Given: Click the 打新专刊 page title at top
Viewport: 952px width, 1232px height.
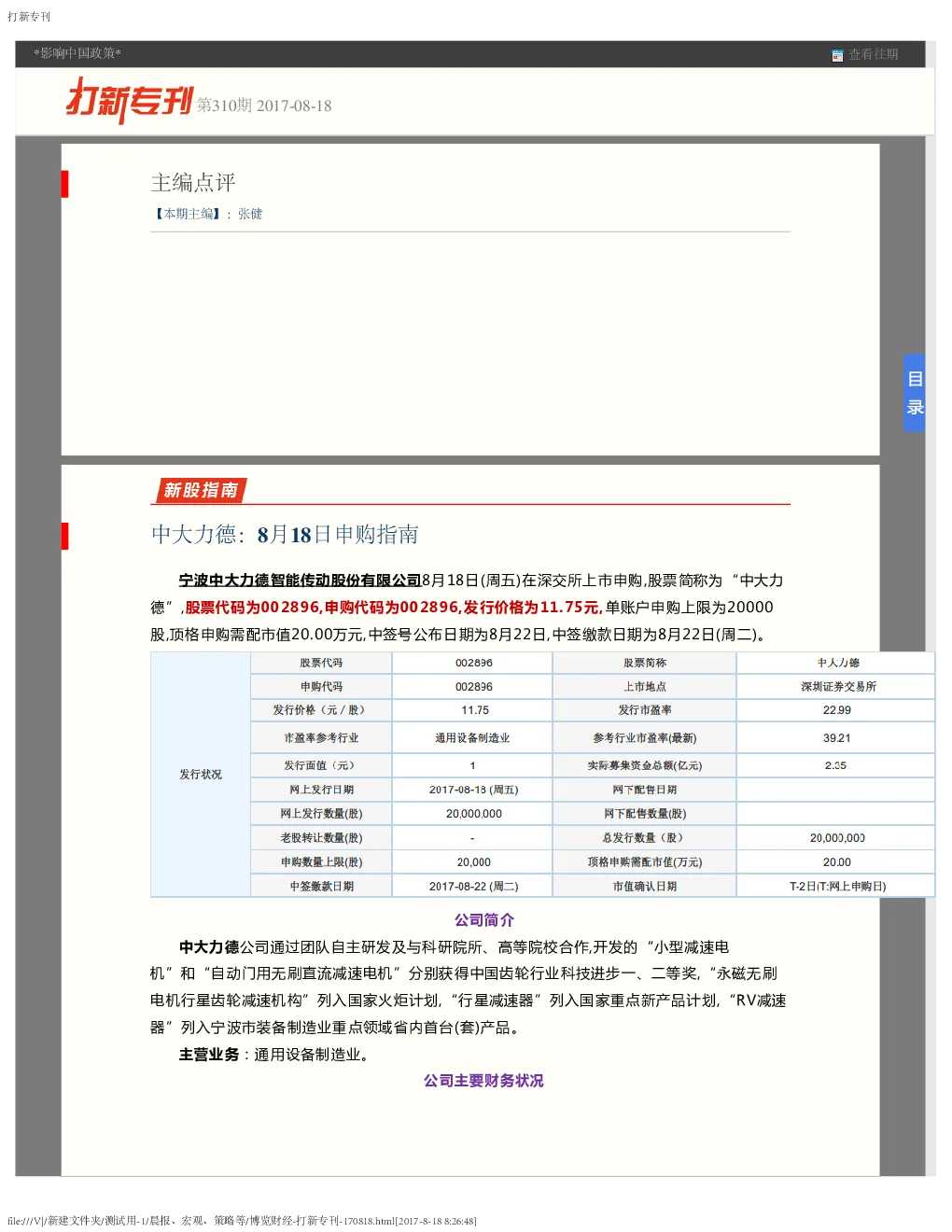Looking at the screenshot, I should 29,17.
